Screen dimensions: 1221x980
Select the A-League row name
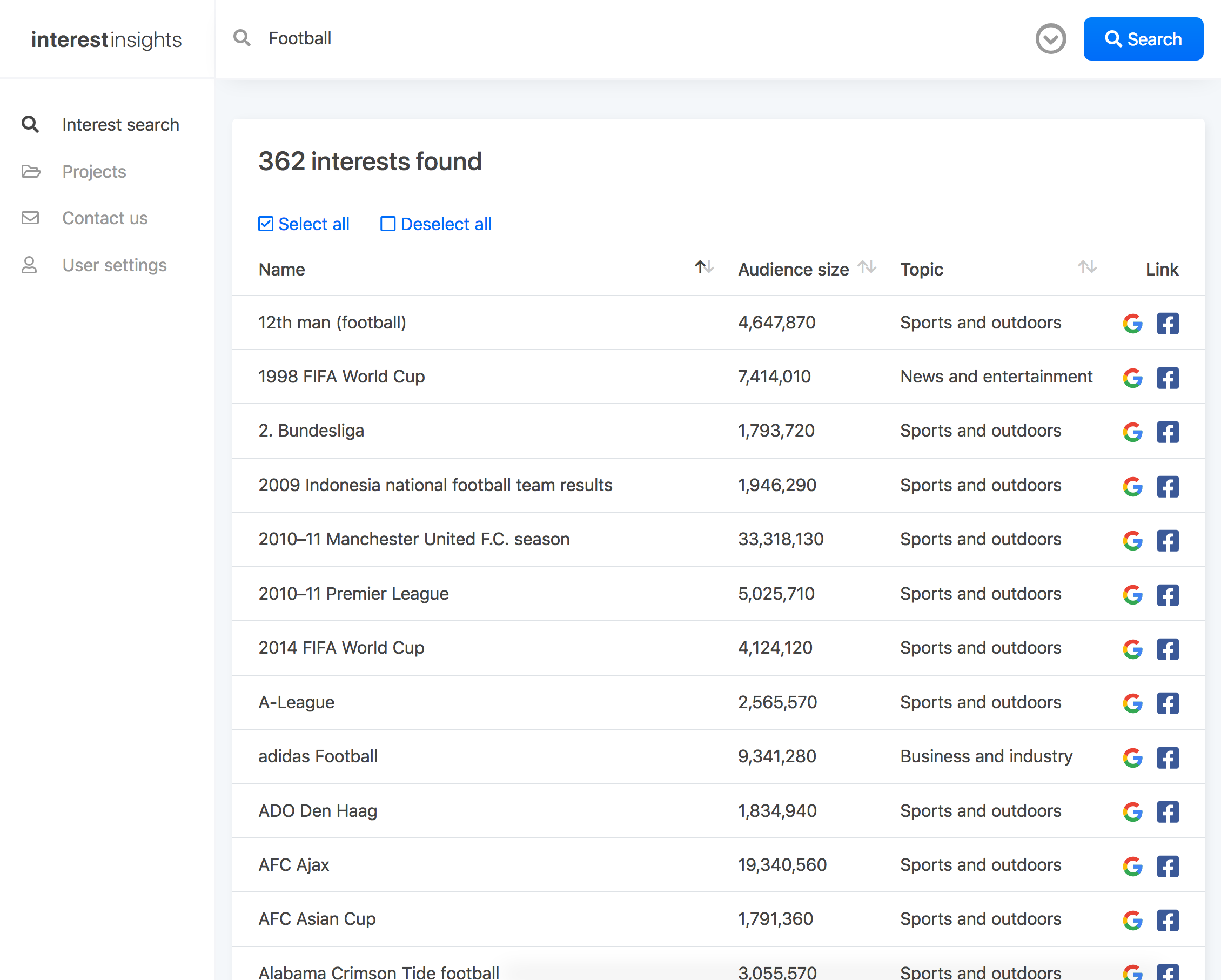point(296,703)
